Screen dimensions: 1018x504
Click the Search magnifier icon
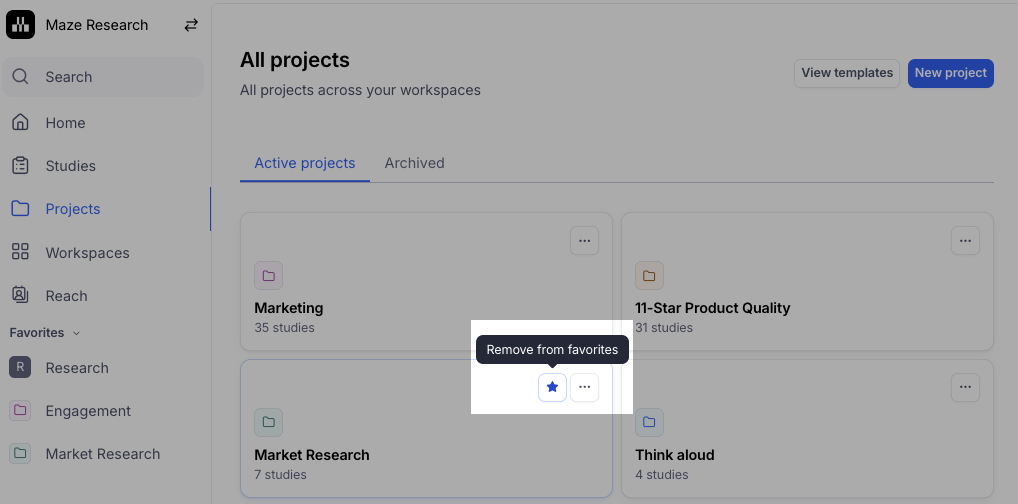(x=20, y=77)
